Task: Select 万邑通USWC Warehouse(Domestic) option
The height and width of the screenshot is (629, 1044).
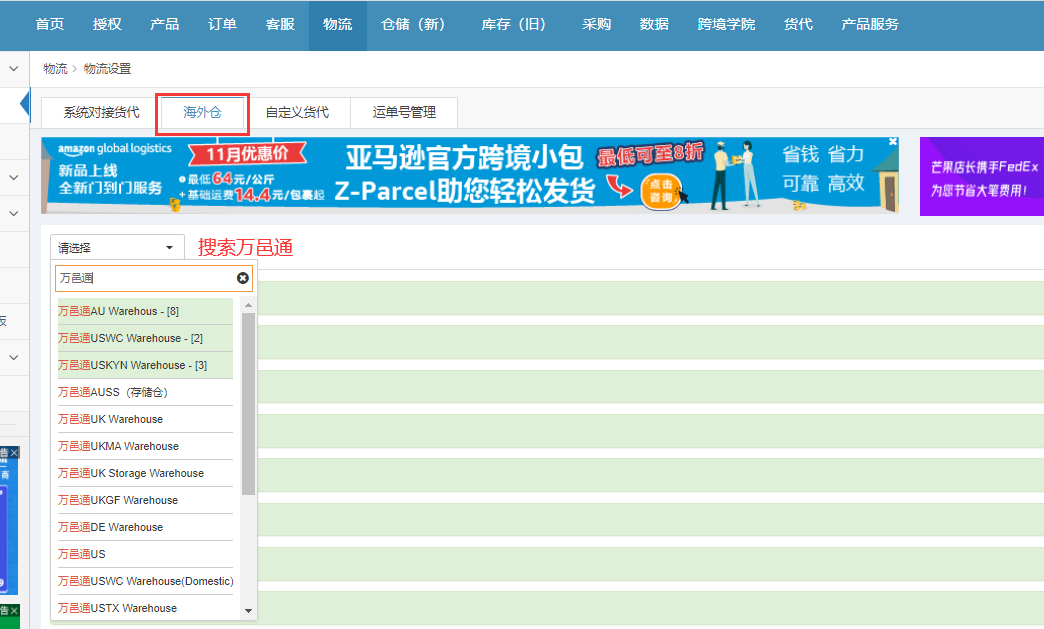Action: [x=145, y=581]
